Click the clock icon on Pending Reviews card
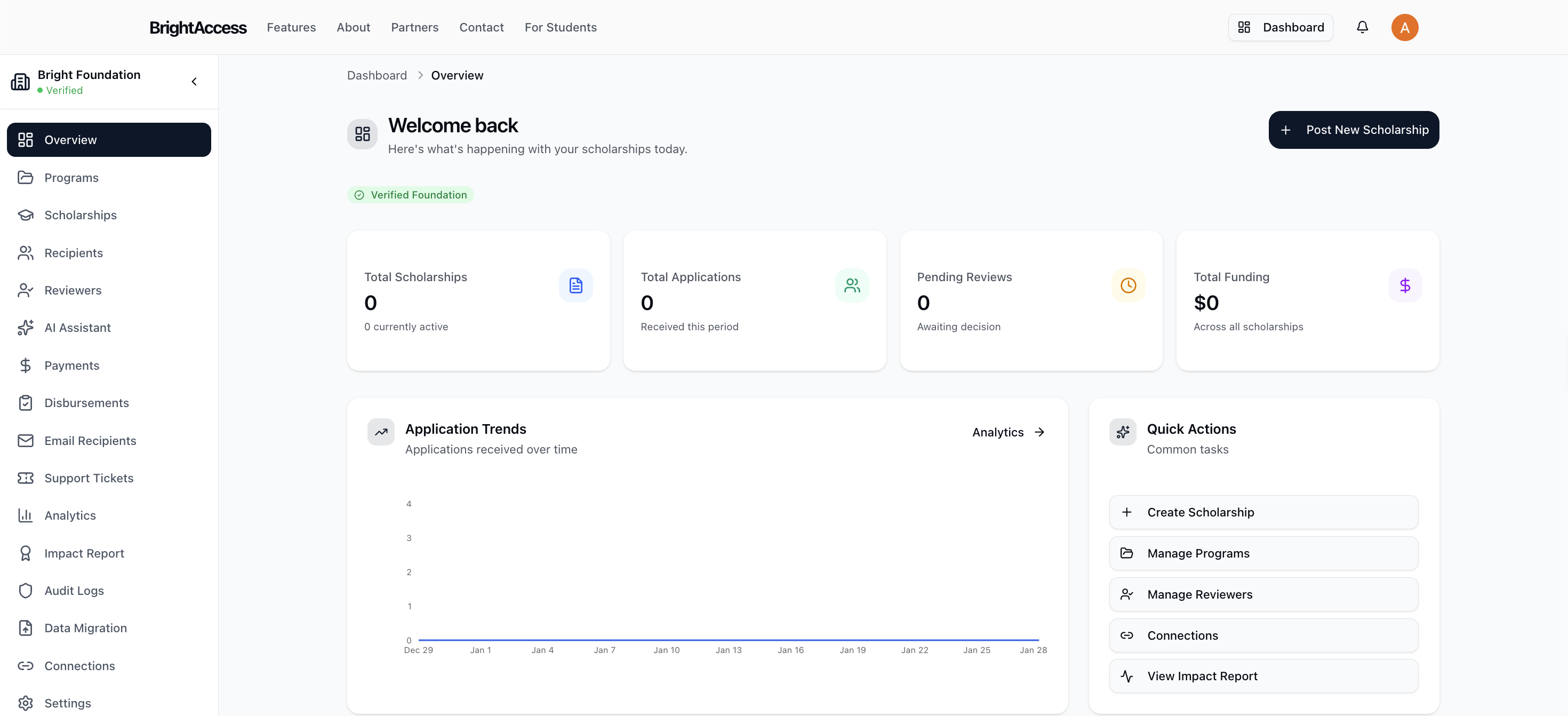This screenshot has width=1568, height=716. point(1128,285)
